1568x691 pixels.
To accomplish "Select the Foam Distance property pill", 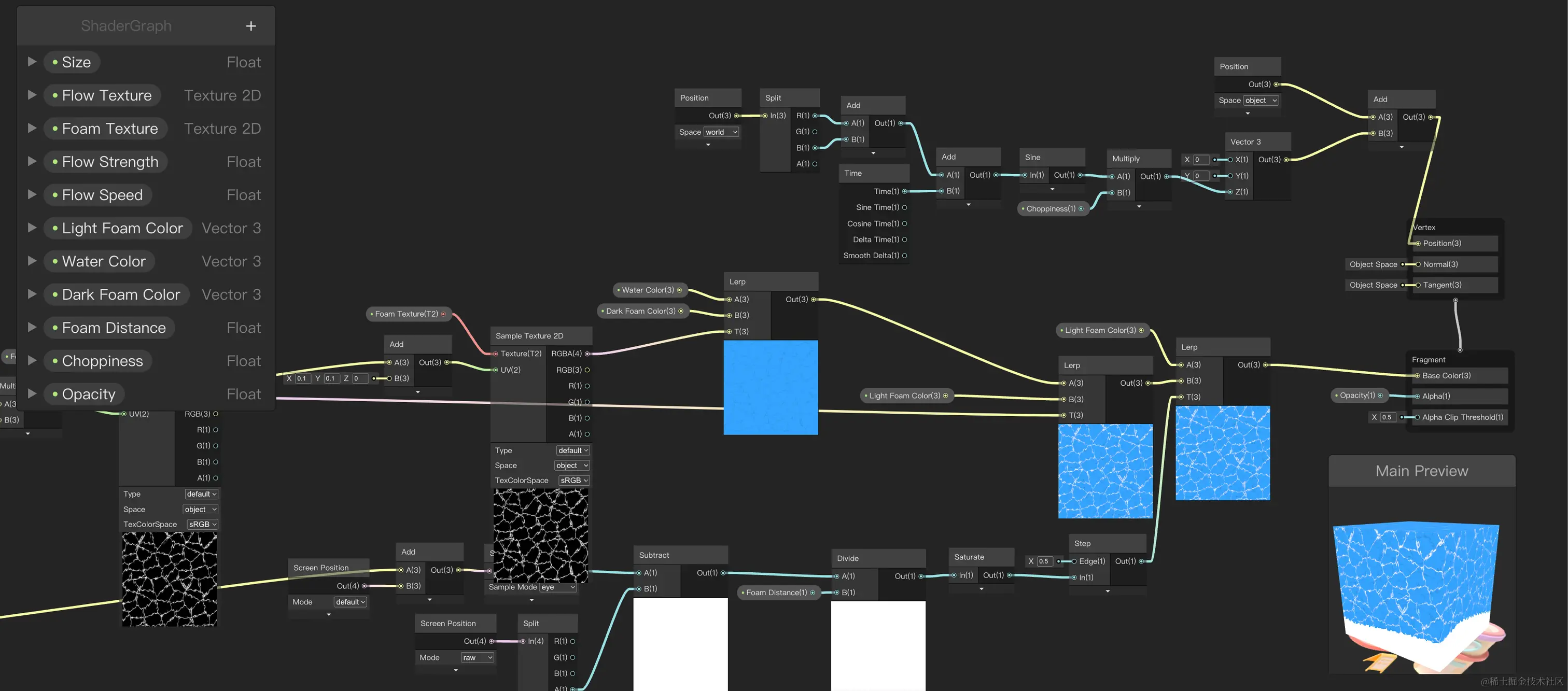I will pyautogui.click(x=109, y=328).
